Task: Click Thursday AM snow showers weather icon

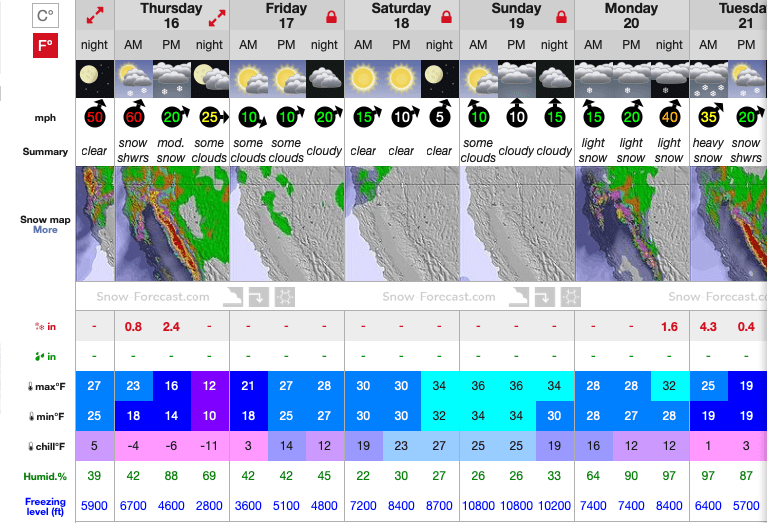Action: click(x=133, y=79)
